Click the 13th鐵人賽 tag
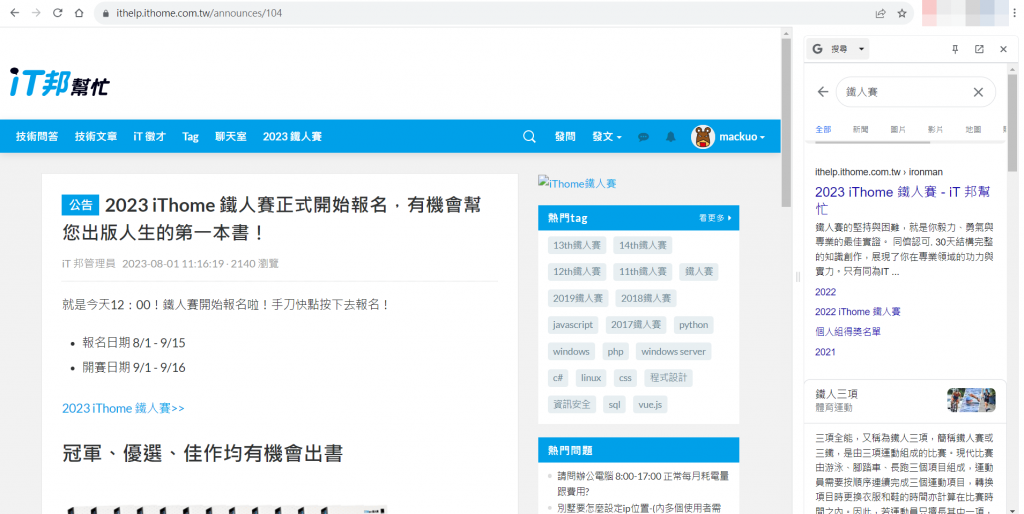This screenshot has width=1024, height=514. pos(577,245)
